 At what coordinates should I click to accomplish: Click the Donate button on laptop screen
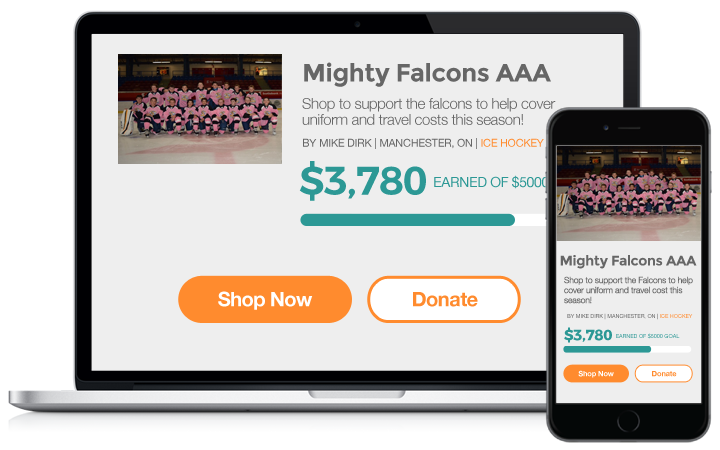[x=444, y=299]
